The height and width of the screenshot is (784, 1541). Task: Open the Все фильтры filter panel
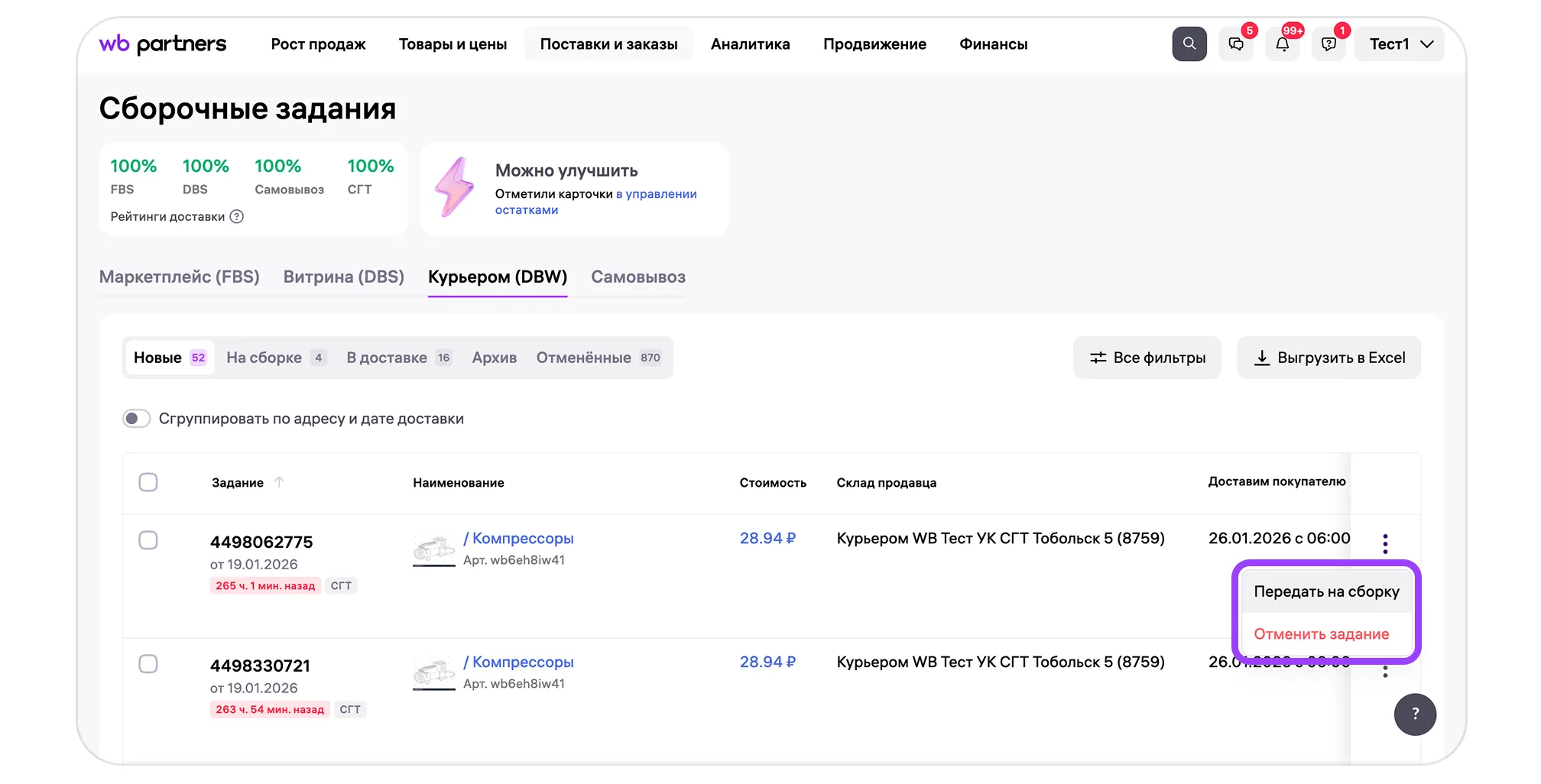(x=1147, y=358)
